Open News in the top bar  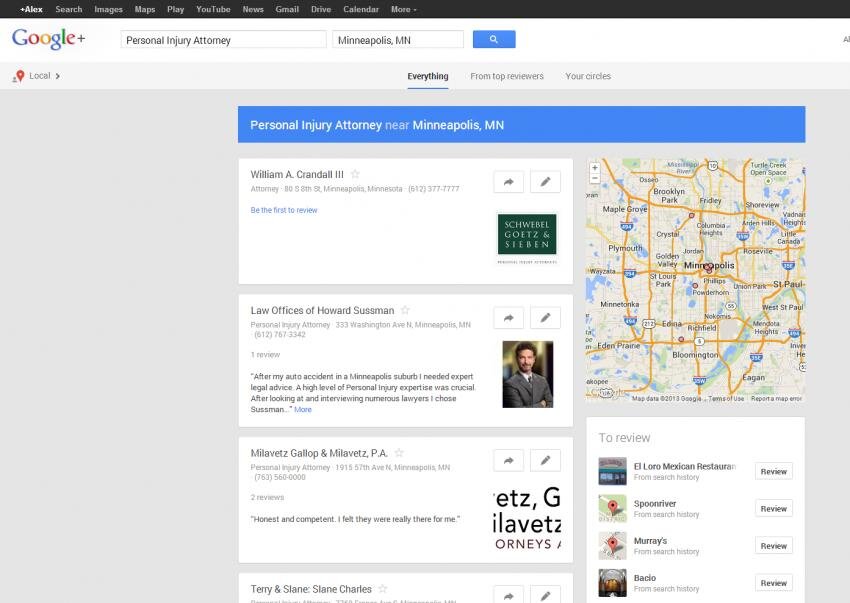pyautogui.click(x=253, y=9)
